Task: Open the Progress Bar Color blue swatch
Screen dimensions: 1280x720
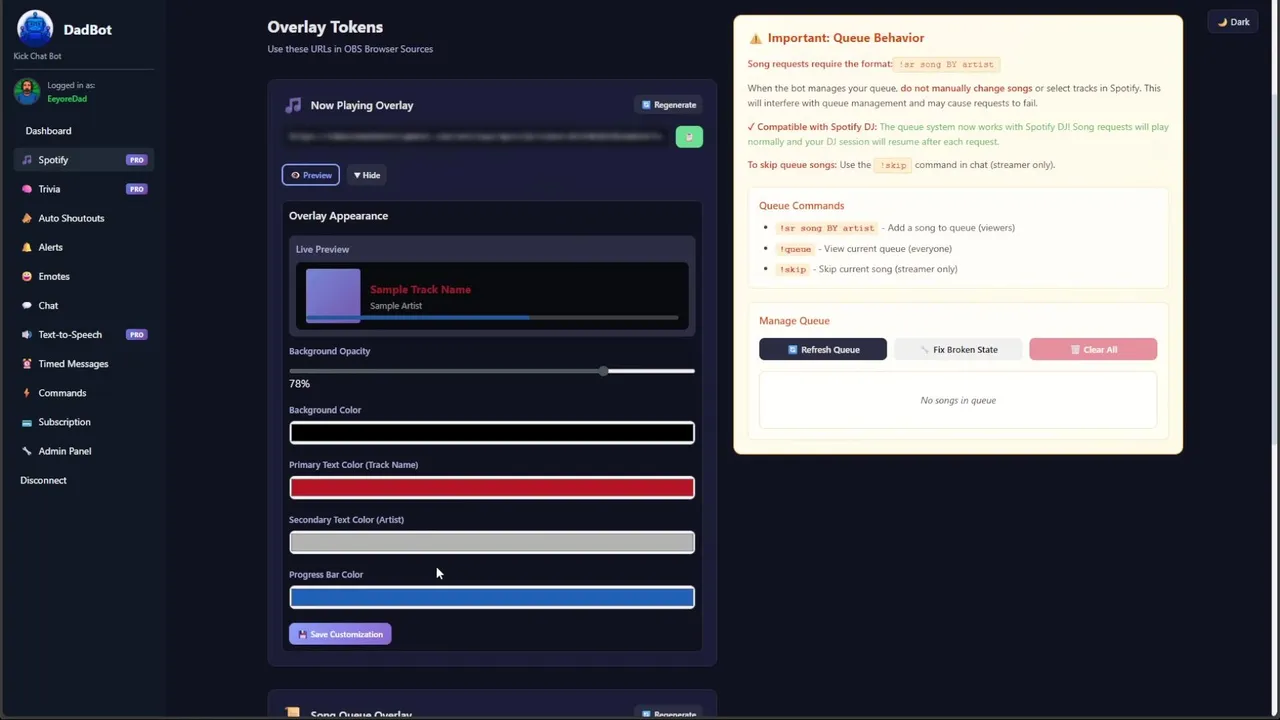Action: (492, 597)
